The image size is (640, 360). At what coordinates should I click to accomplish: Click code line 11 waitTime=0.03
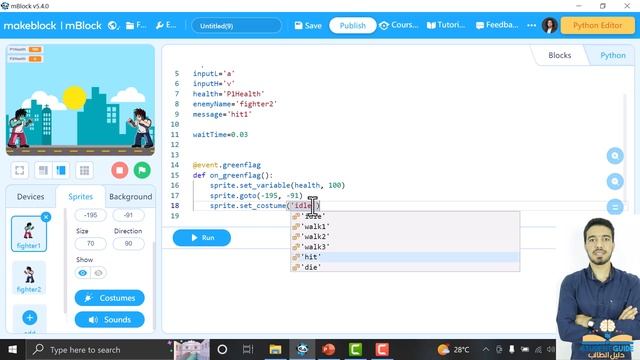[x=220, y=135]
